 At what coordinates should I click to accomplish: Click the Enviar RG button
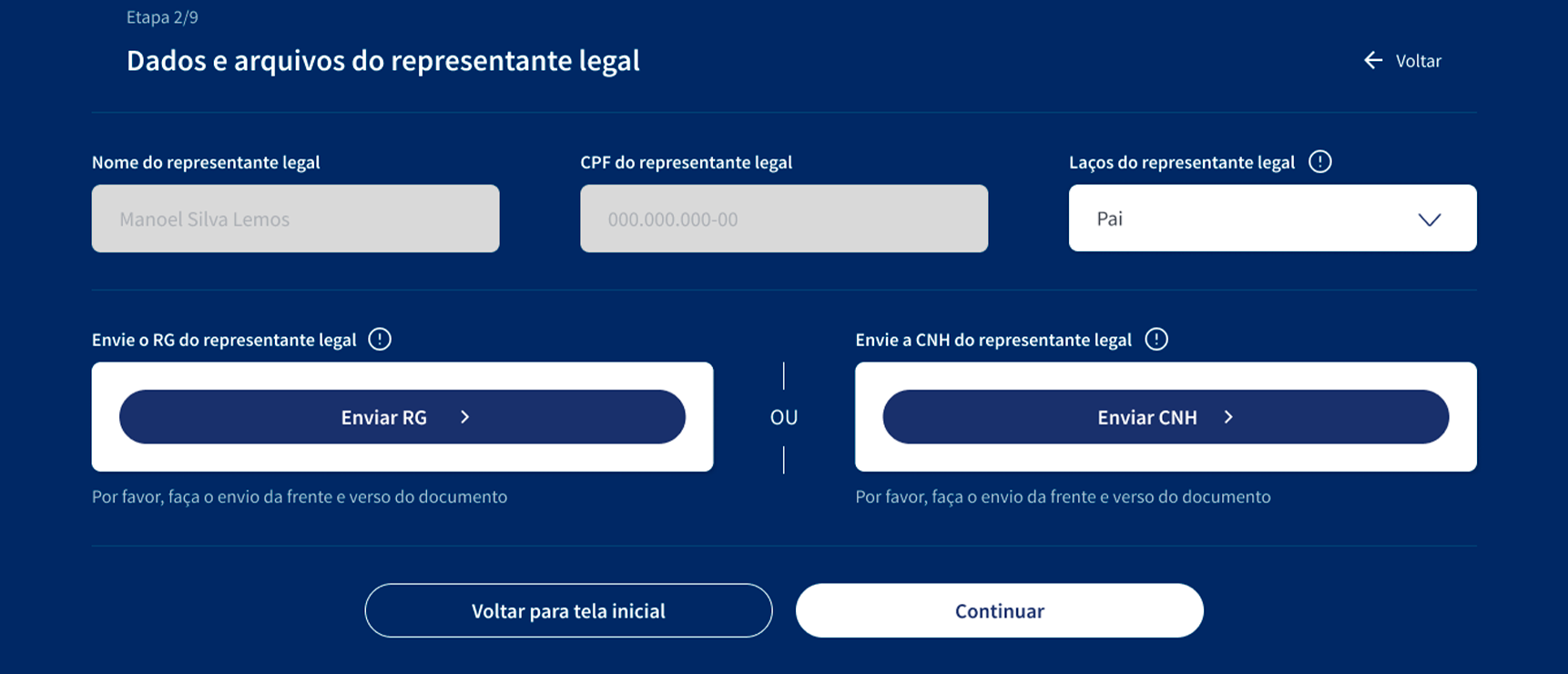click(x=402, y=417)
